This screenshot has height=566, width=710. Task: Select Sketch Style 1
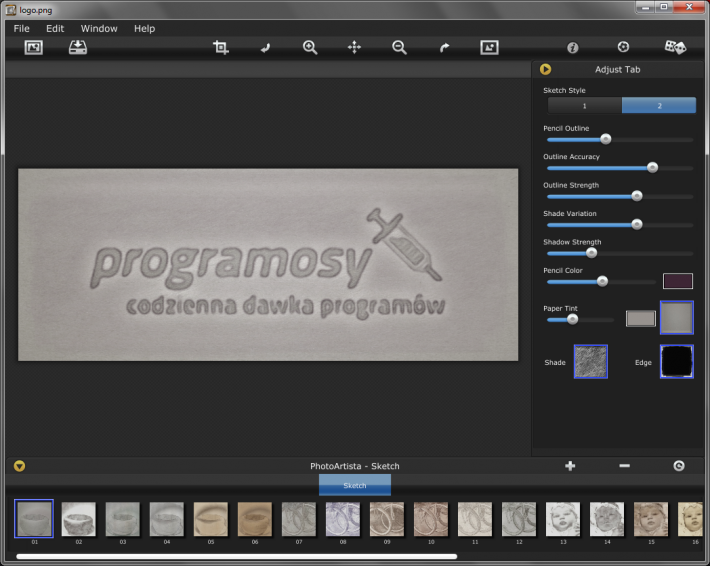(x=585, y=106)
